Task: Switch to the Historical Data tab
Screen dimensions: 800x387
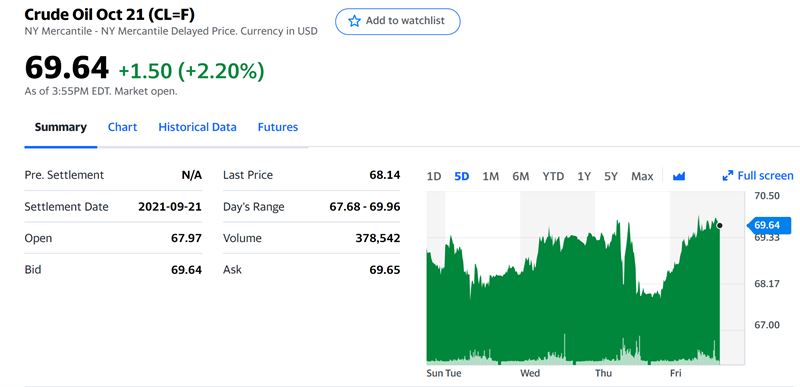Action: pos(197,127)
